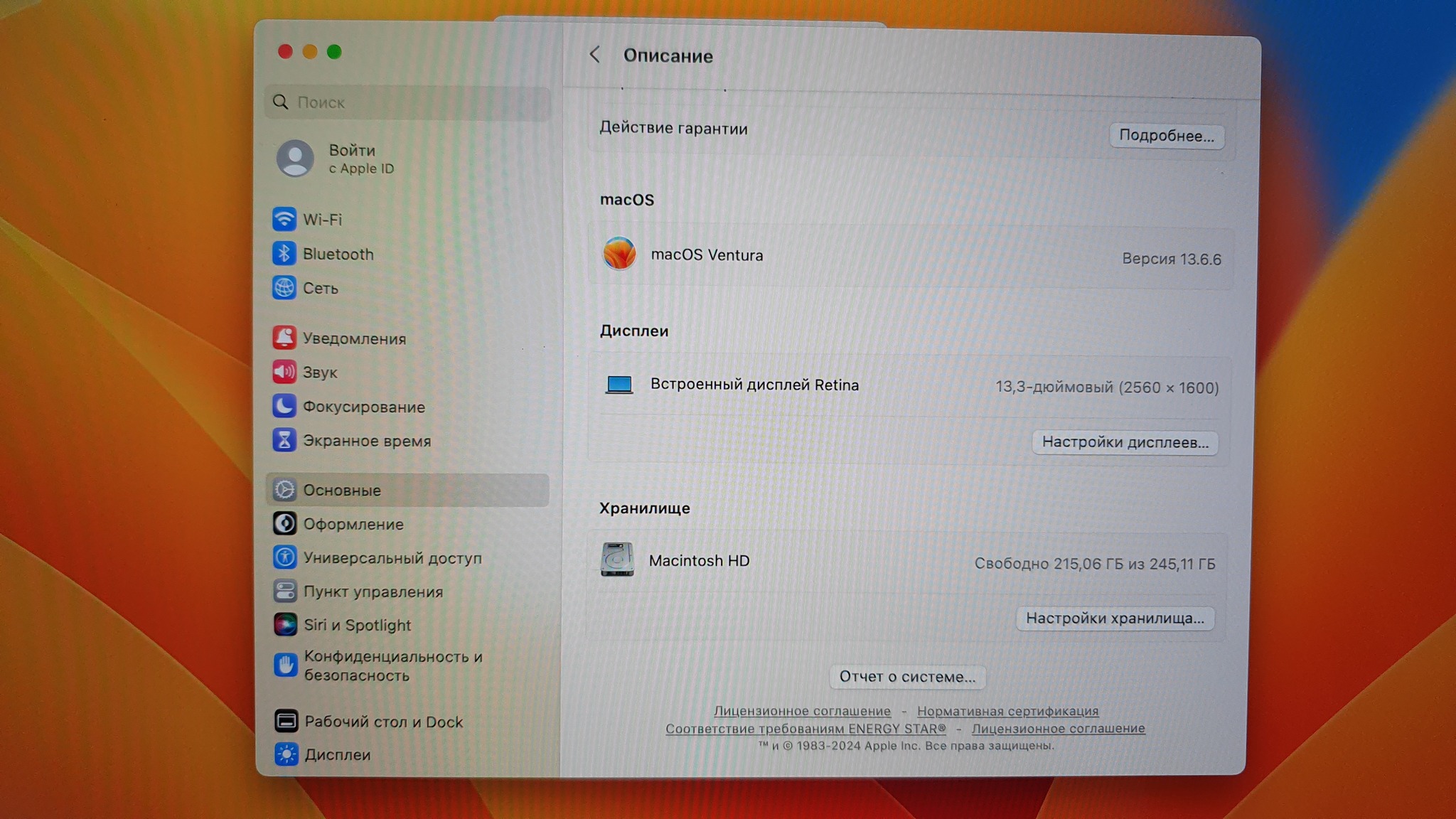The image size is (1456, 819).
Task: Select Экранное время hourglass icon
Action: [284, 440]
